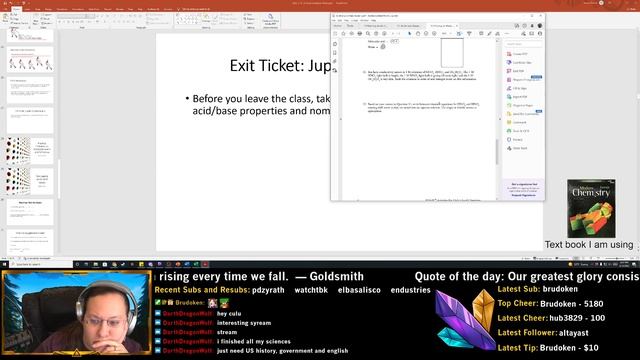The height and width of the screenshot is (360, 640).
Task: Open Organize Pages tool in Acrobat
Action: [x=520, y=105]
